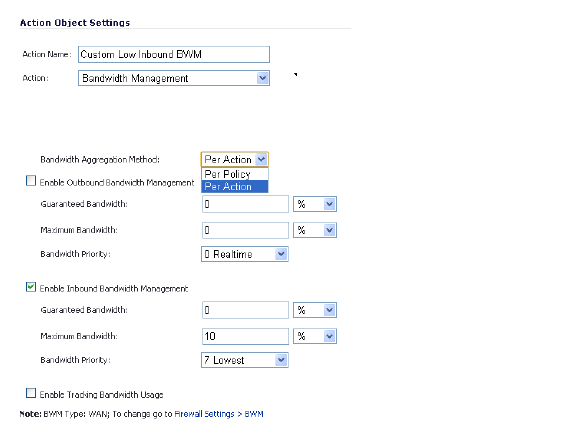Tick Enable Tracking Bandwidth Usage checkbox
Viewport: 576px width, 440px height.
[x=31, y=393]
